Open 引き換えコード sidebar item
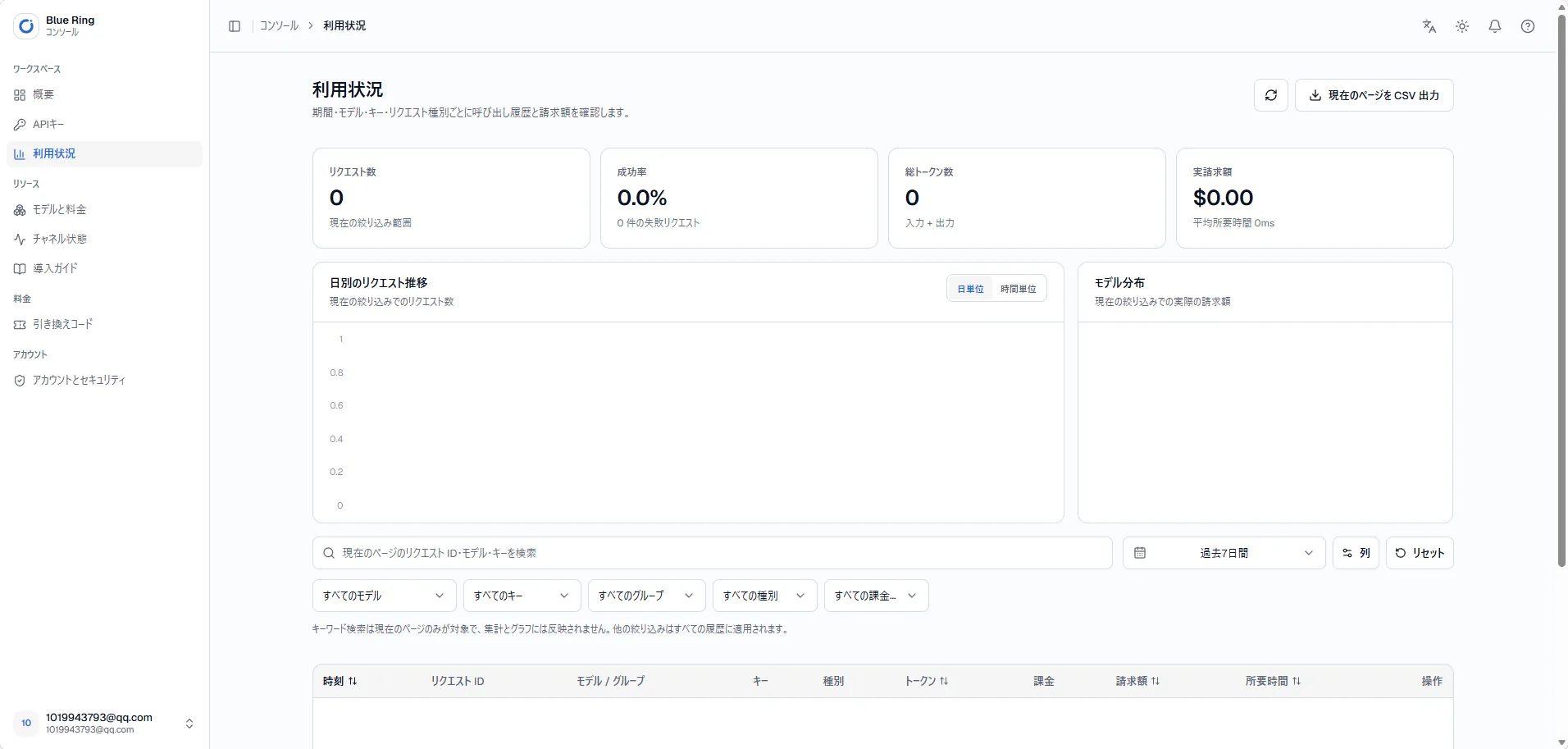The image size is (1568, 749). [x=104, y=325]
